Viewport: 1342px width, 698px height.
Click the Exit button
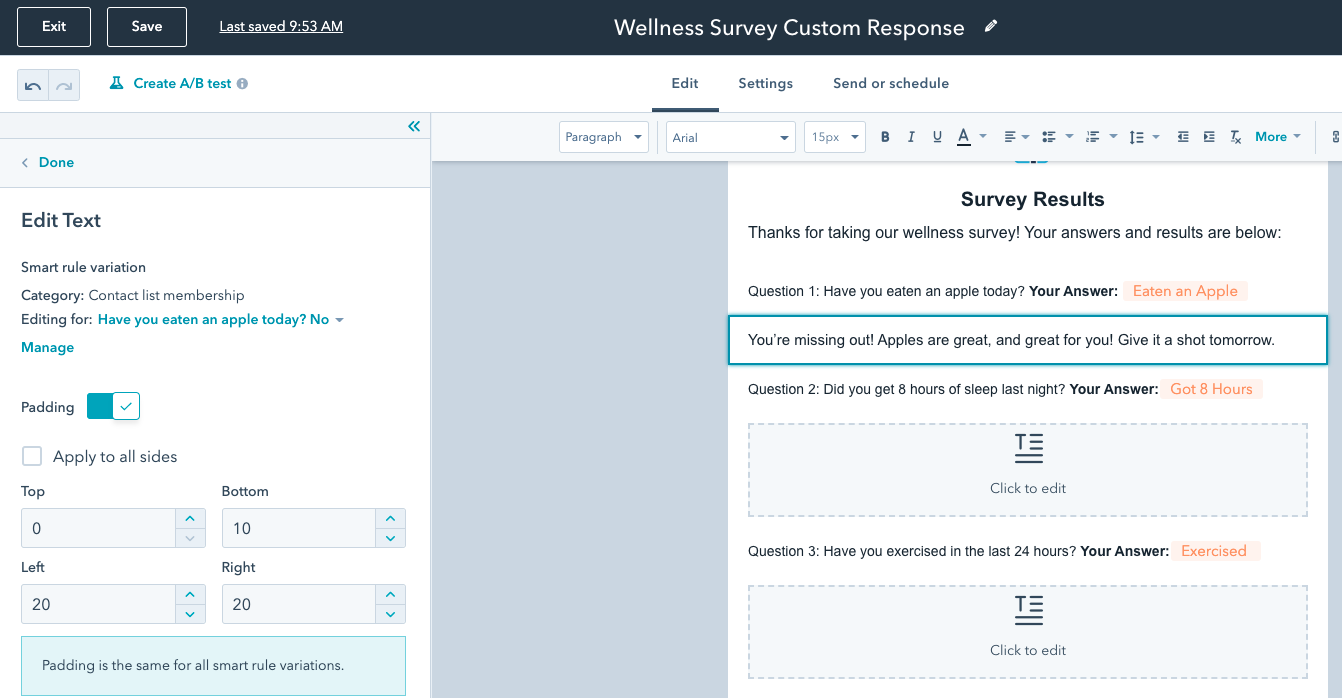click(x=54, y=27)
